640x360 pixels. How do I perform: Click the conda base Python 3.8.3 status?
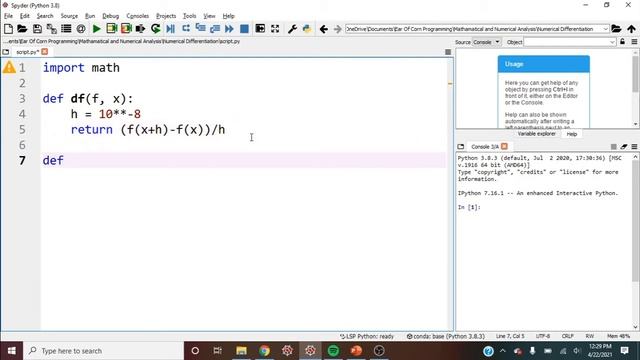pos(445,336)
